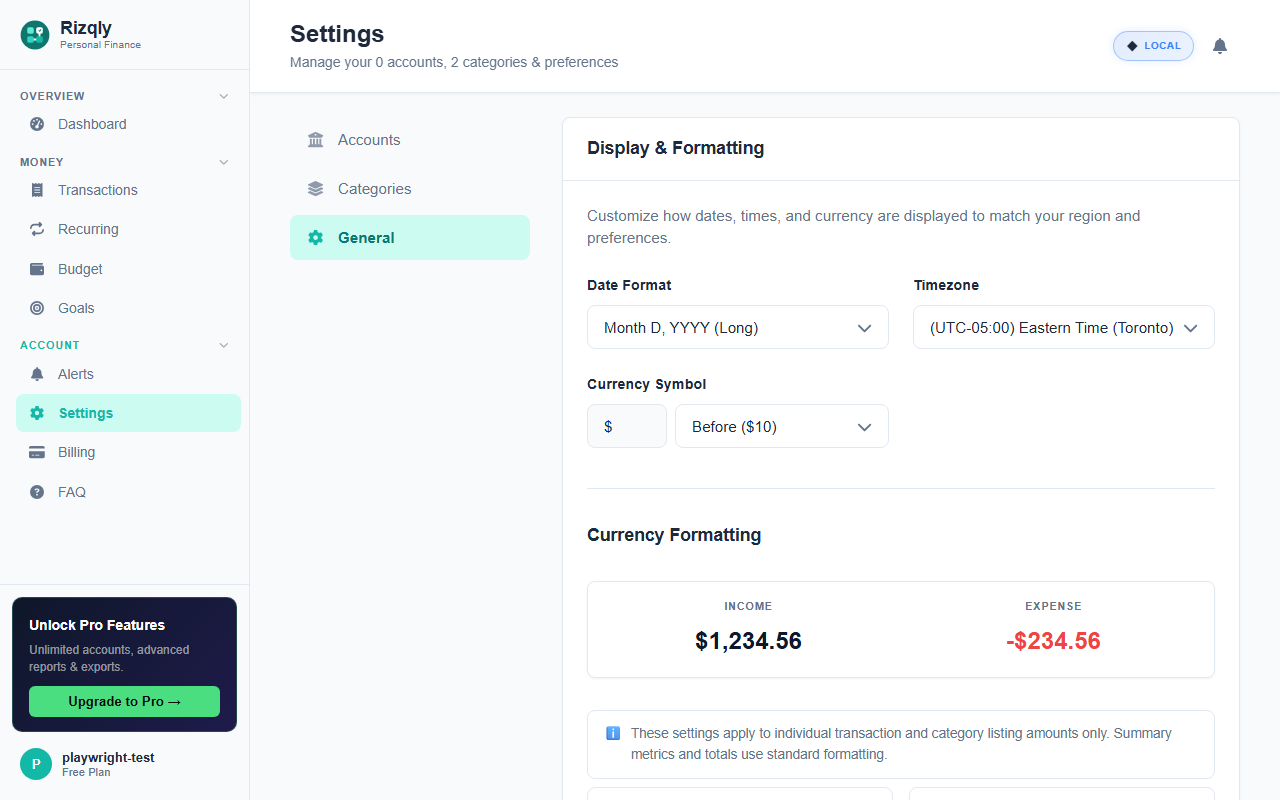This screenshot has height=800, width=1280.
Task: Open Dashboard via its gauge icon
Action: (37, 124)
